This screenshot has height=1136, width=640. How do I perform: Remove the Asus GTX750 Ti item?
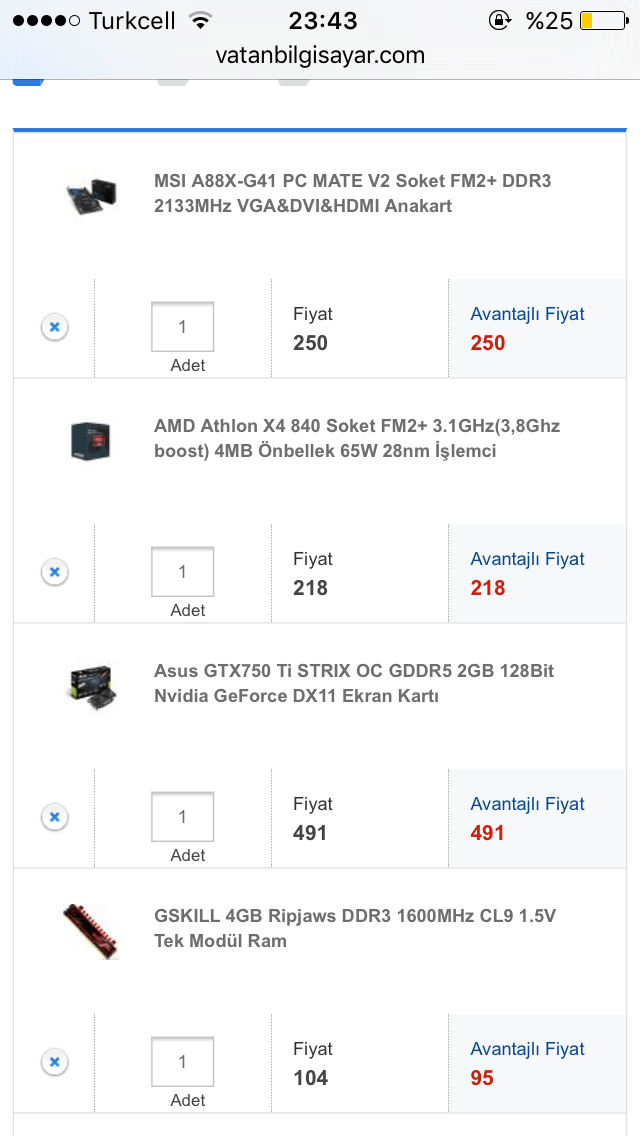[55, 817]
